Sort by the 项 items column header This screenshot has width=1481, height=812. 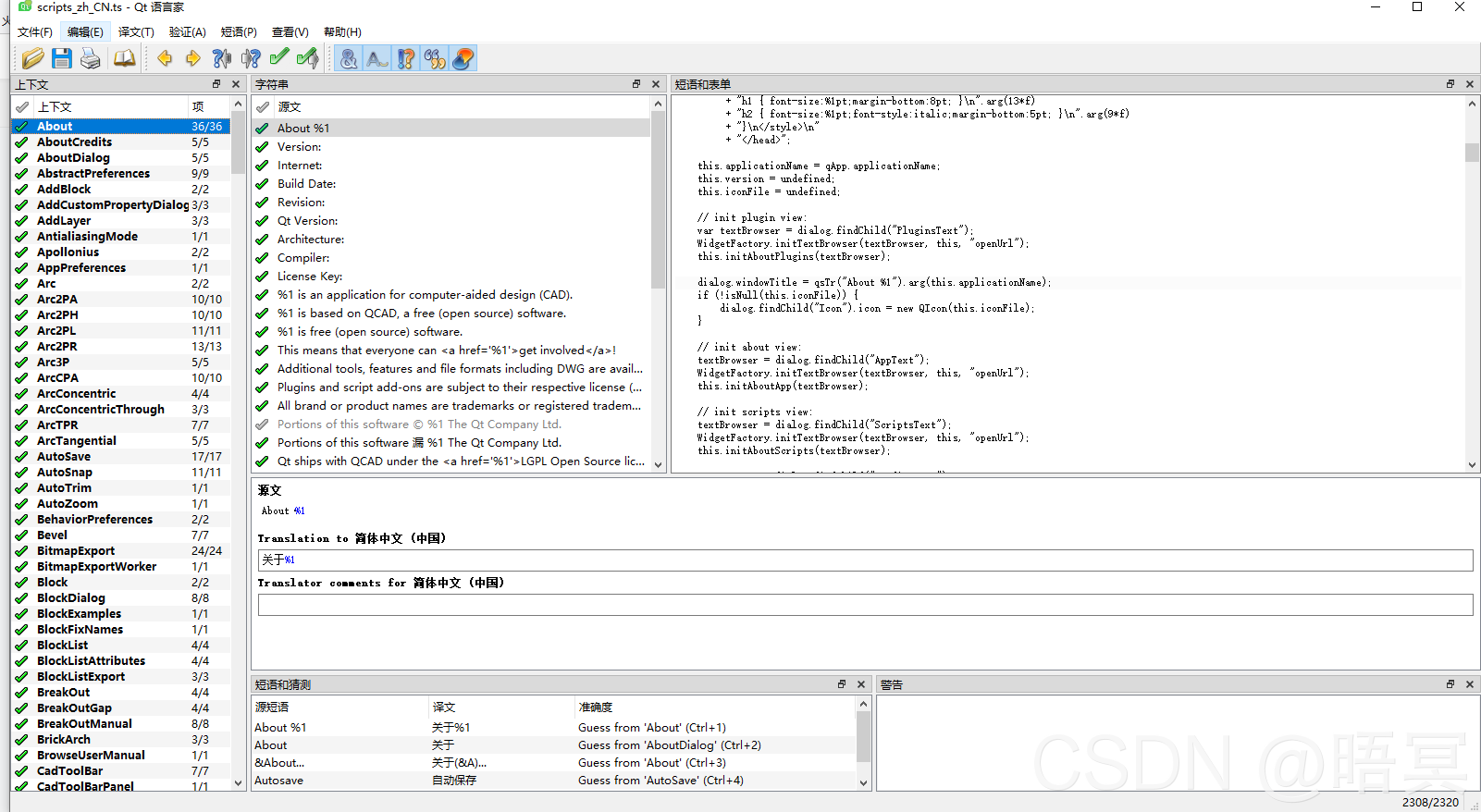209,106
